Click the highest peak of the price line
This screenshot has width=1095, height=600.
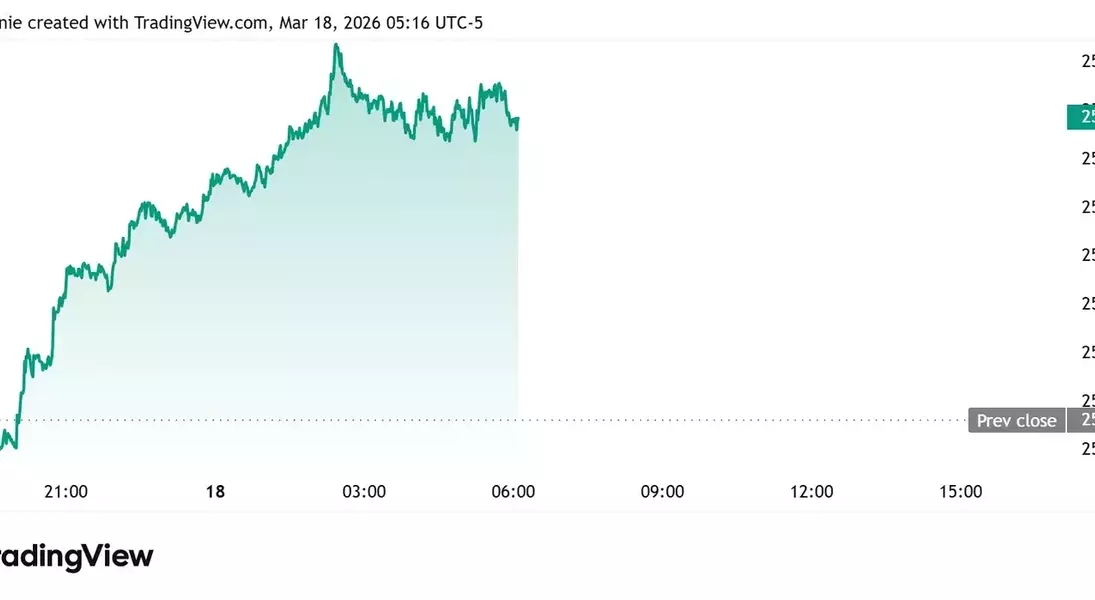pyautogui.click(x=337, y=45)
